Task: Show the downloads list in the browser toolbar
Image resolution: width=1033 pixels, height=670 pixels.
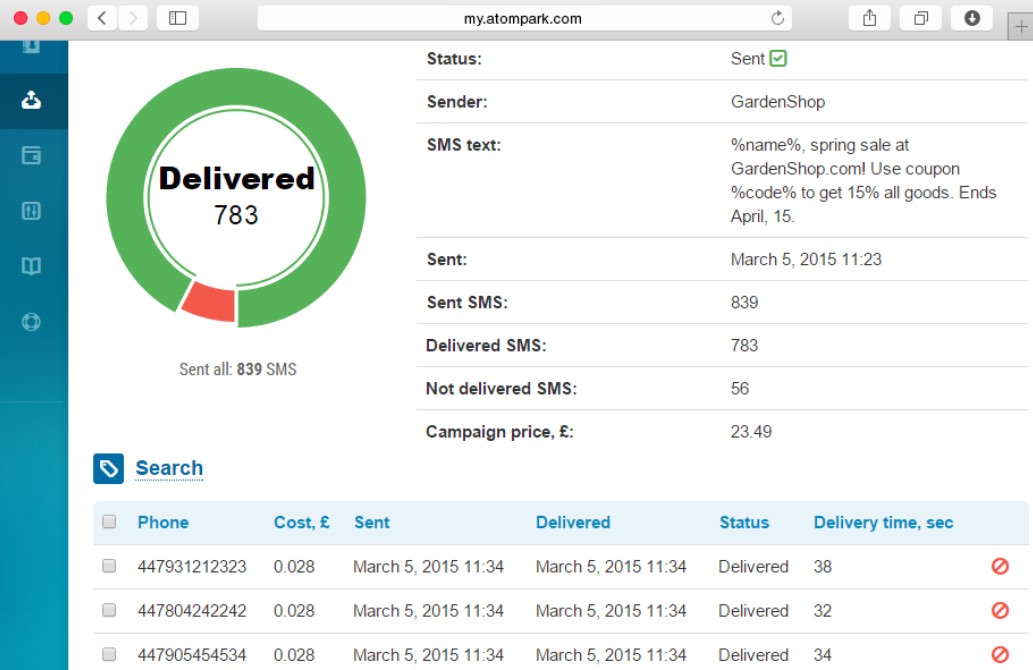Action: pos(971,17)
